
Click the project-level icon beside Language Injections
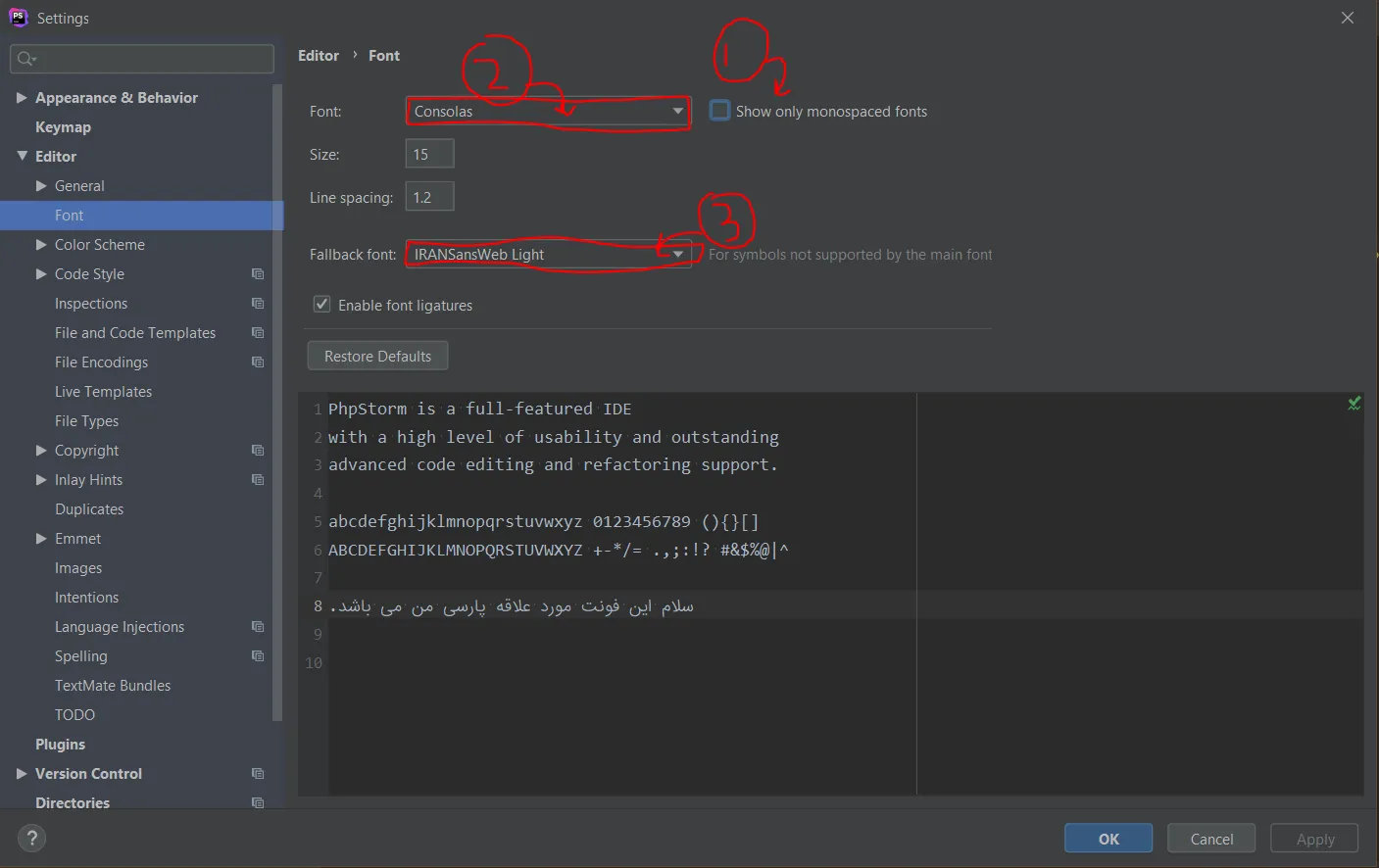(x=258, y=627)
